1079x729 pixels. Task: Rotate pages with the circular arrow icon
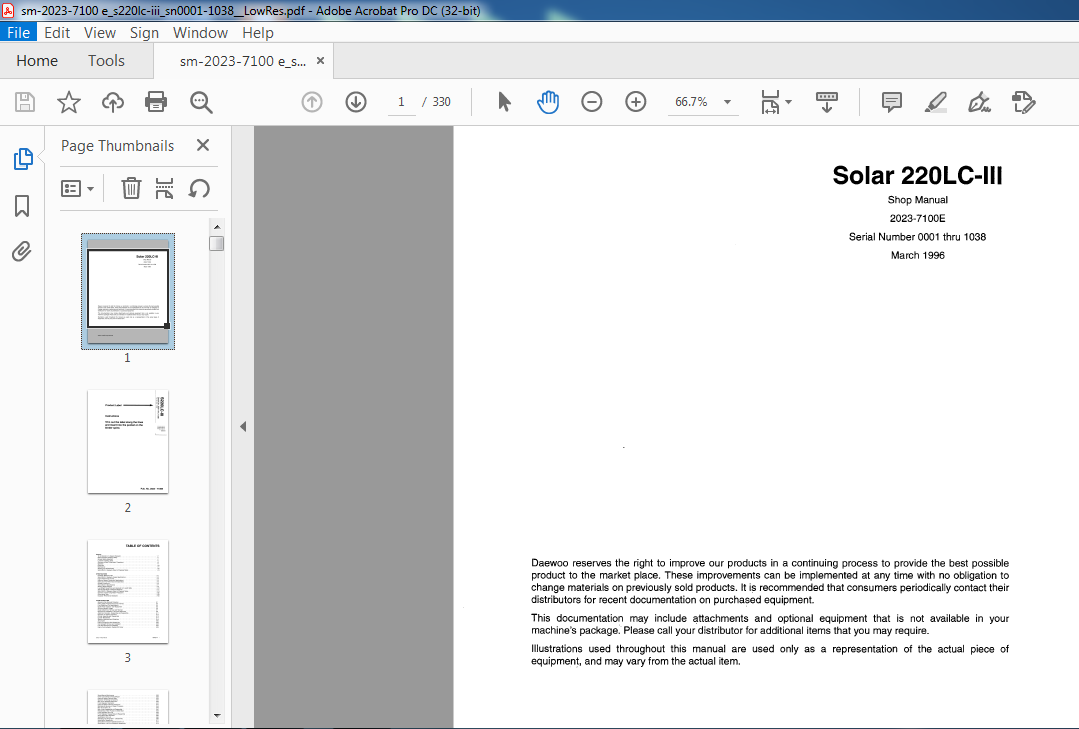pos(199,188)
